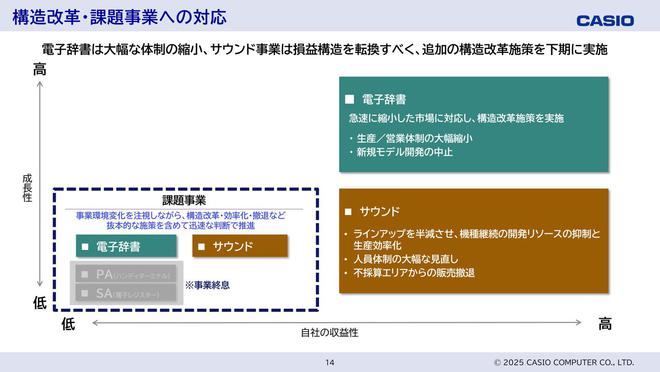Click the 電子辞書 heading in the large teal box
Image resolution: width=660 pixels, height=372 pixels.
[384, 99]
